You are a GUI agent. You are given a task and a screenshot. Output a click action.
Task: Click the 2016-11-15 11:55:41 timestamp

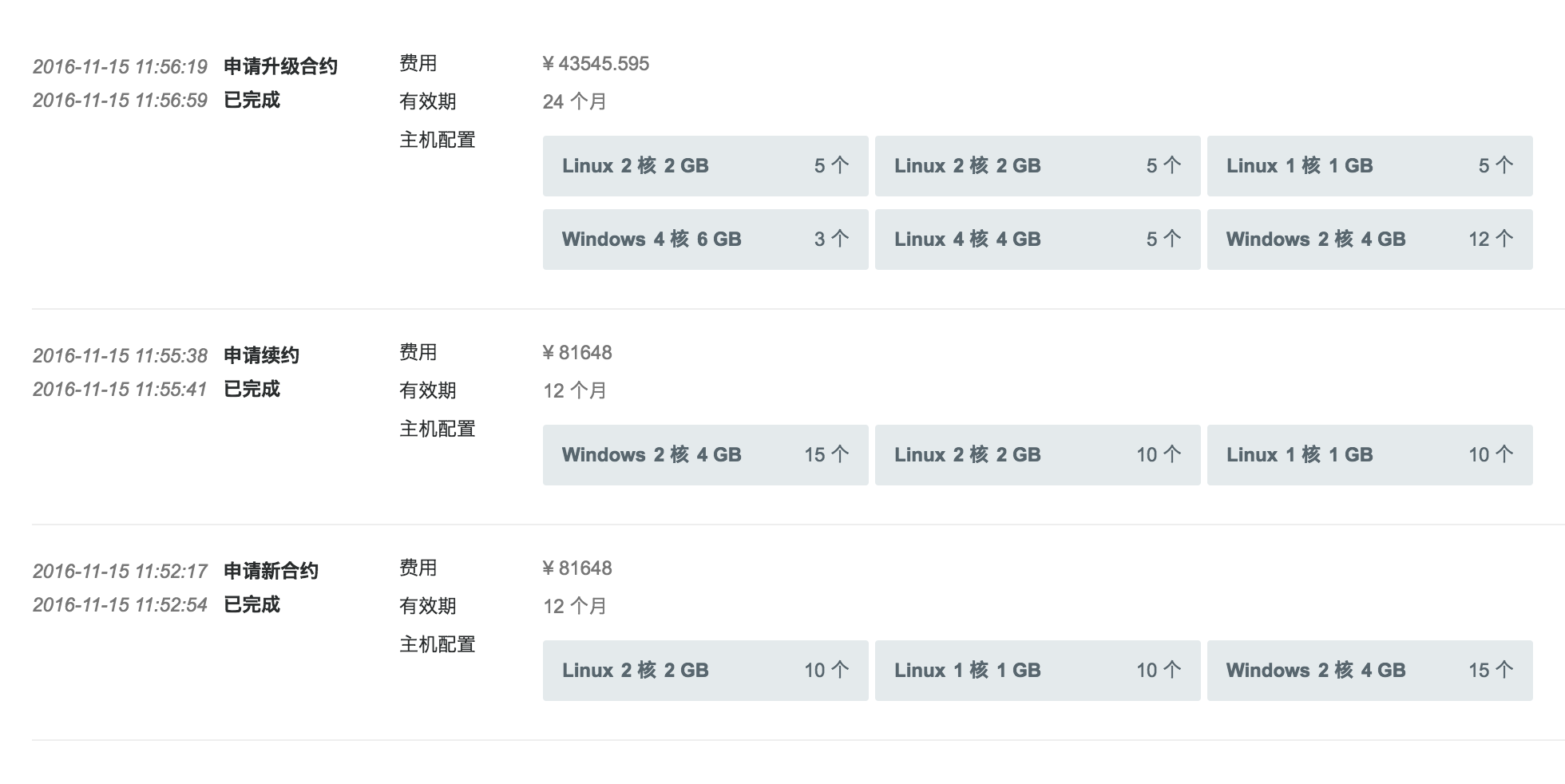120,389
